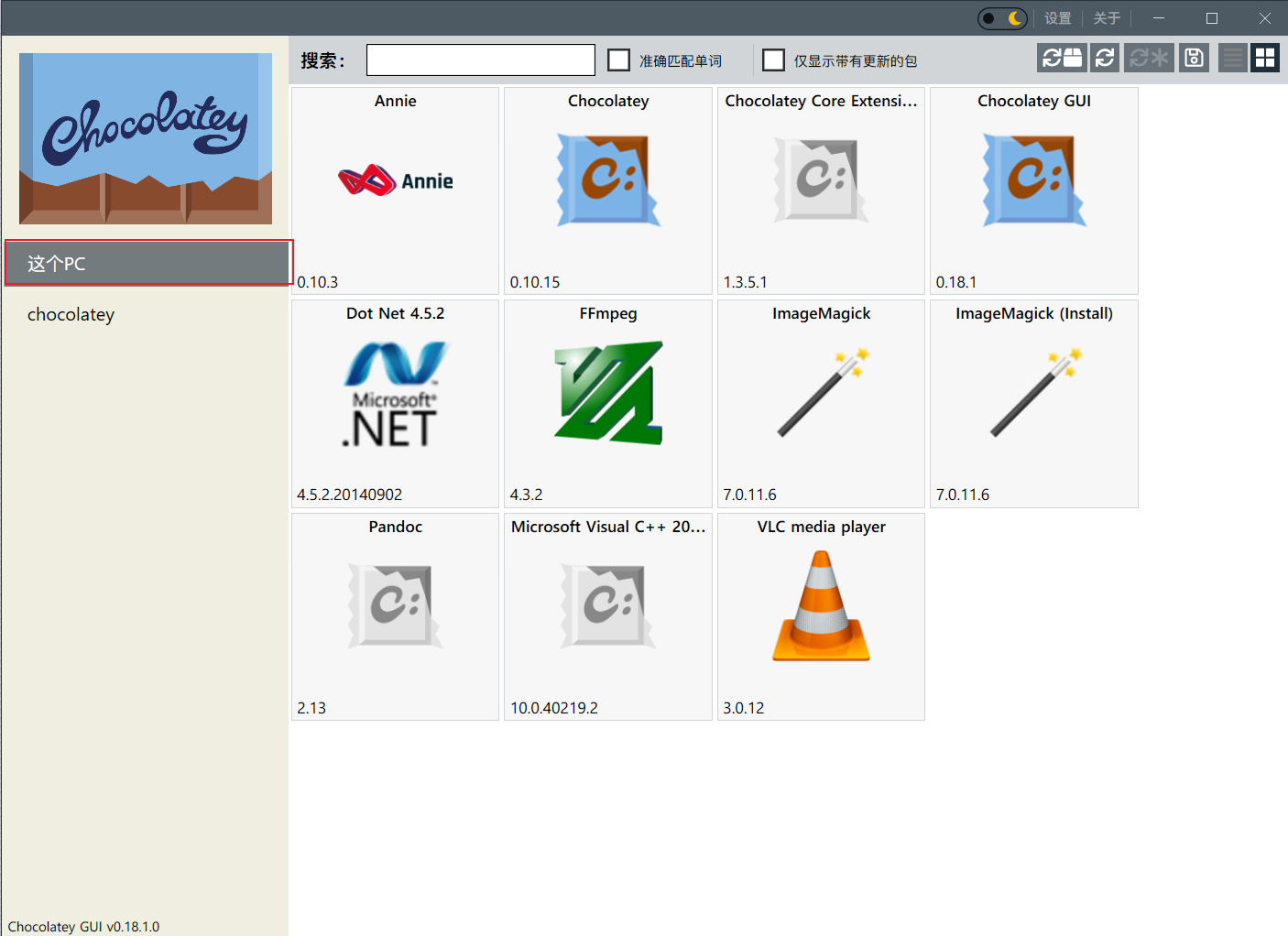The height and width of the screenshot is (936, 1288).
Task: Click the Chocolatey logo banner
Action: pyautogui.click(x=146, y=138)
